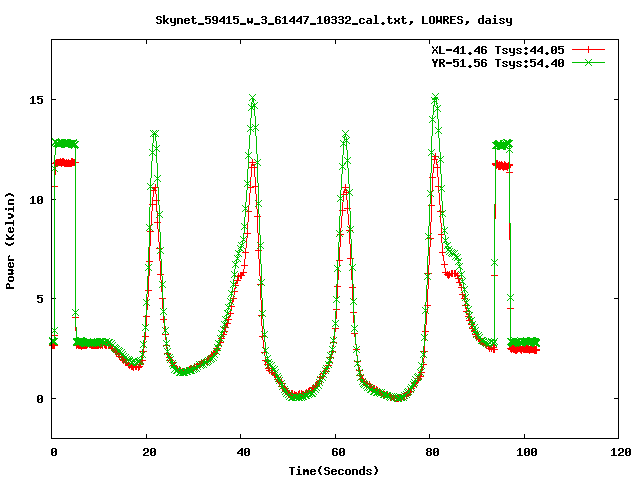Select the legend entry 'YR-51.56 Tsys:54.40'
Viewport: 640px width, 480px height.
(x=498, y=63)
